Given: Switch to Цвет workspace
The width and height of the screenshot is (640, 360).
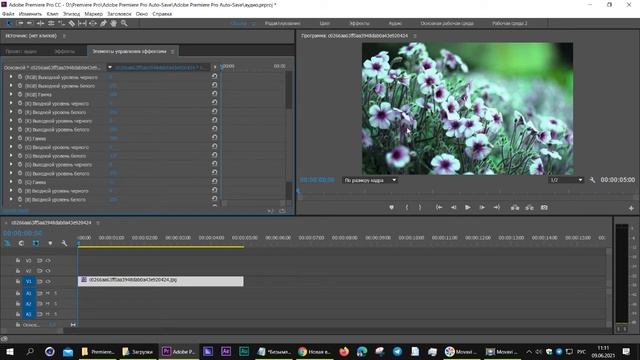Looking at the screenshot, I should [x=325, y=24].
